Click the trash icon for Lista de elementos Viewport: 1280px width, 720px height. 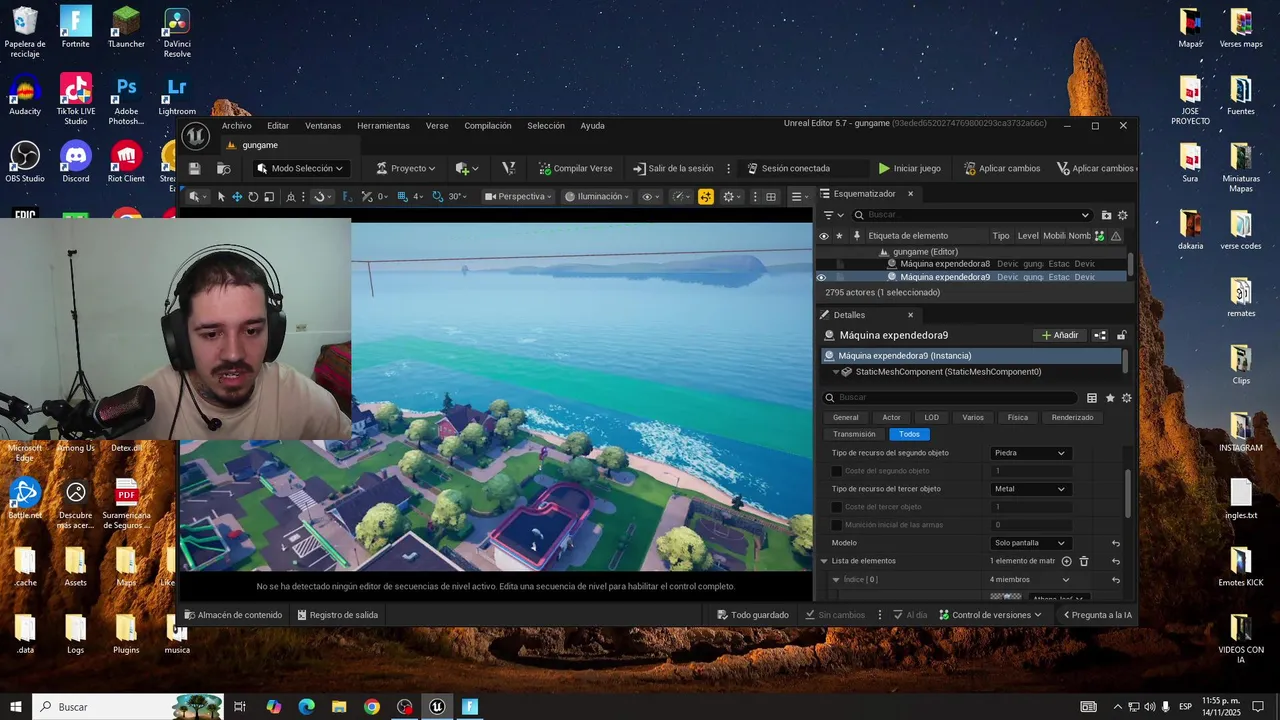tap(1084, 561)
